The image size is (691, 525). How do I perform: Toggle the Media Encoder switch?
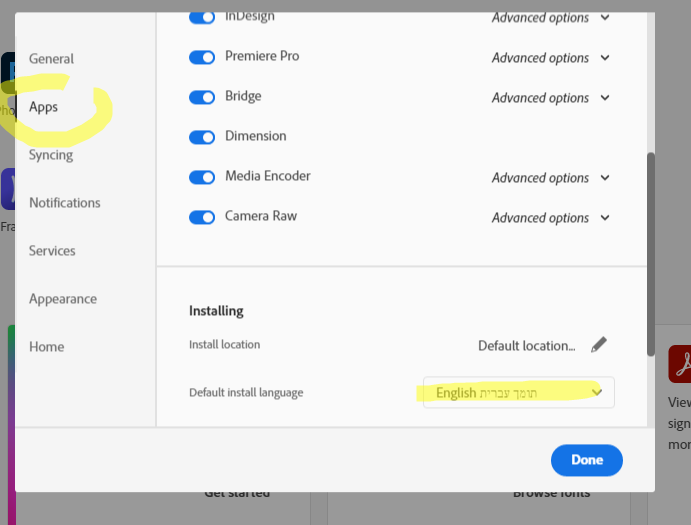[x=202, y=177]
